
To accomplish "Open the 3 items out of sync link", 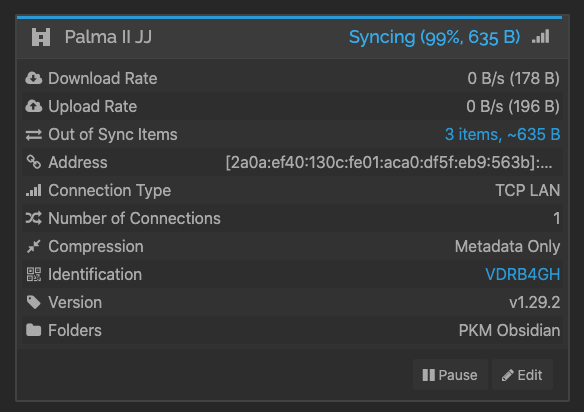I will pyautogui.click(x=502, y=134).
